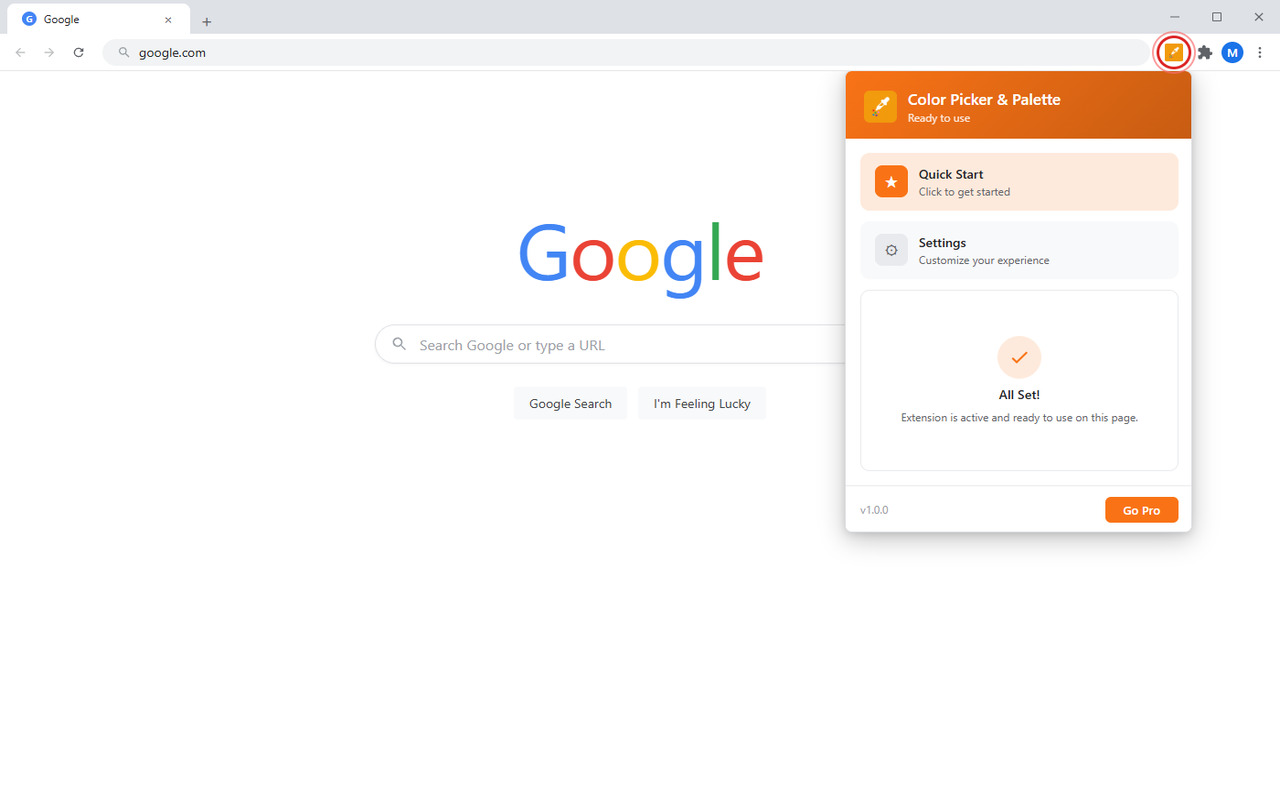The width and height of the screenshot is (1280, 800).
Task: Click the star icon next to Quick Start
Action: [890, 181]
